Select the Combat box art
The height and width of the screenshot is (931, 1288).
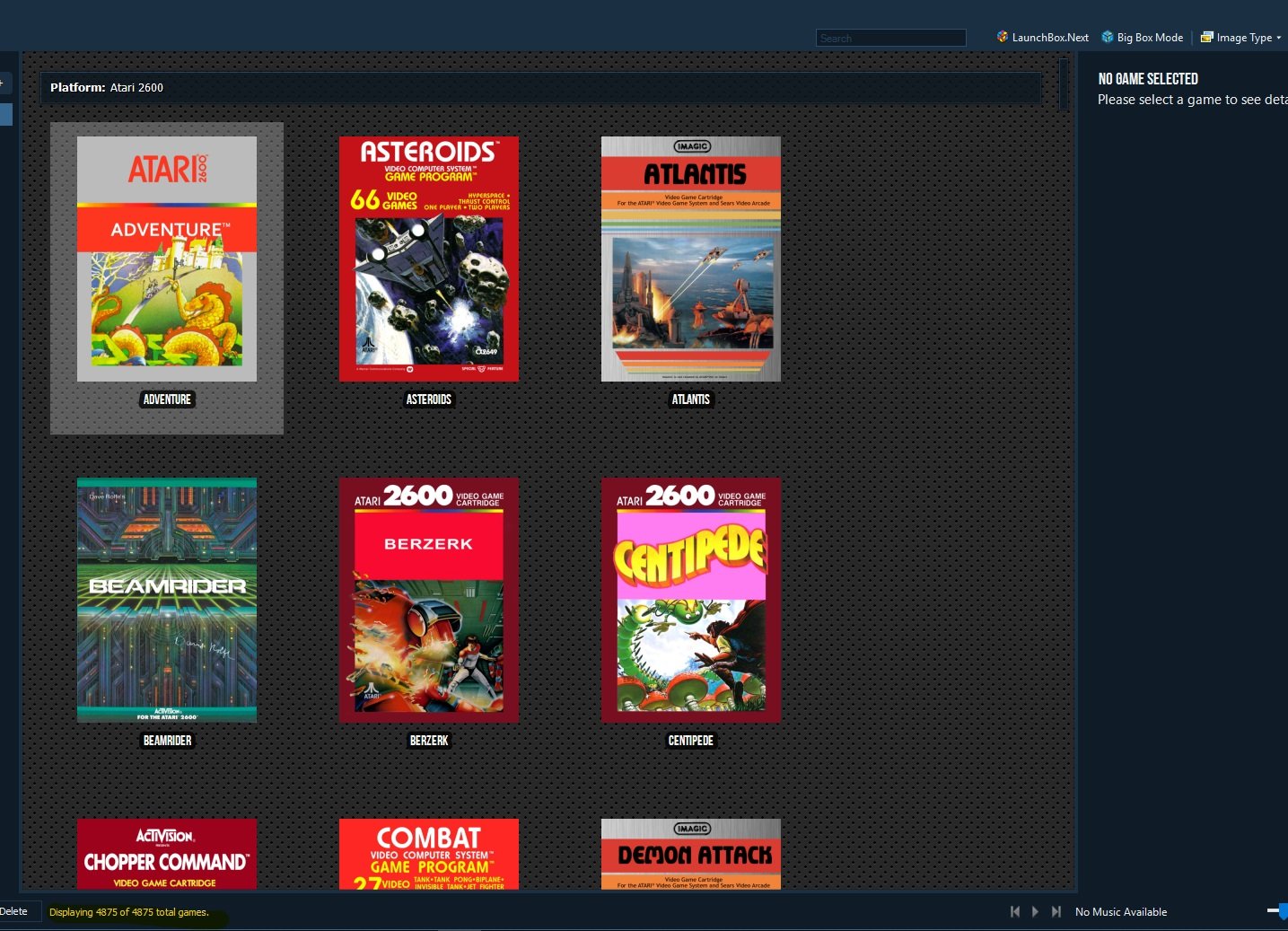[x=429, y=854]
